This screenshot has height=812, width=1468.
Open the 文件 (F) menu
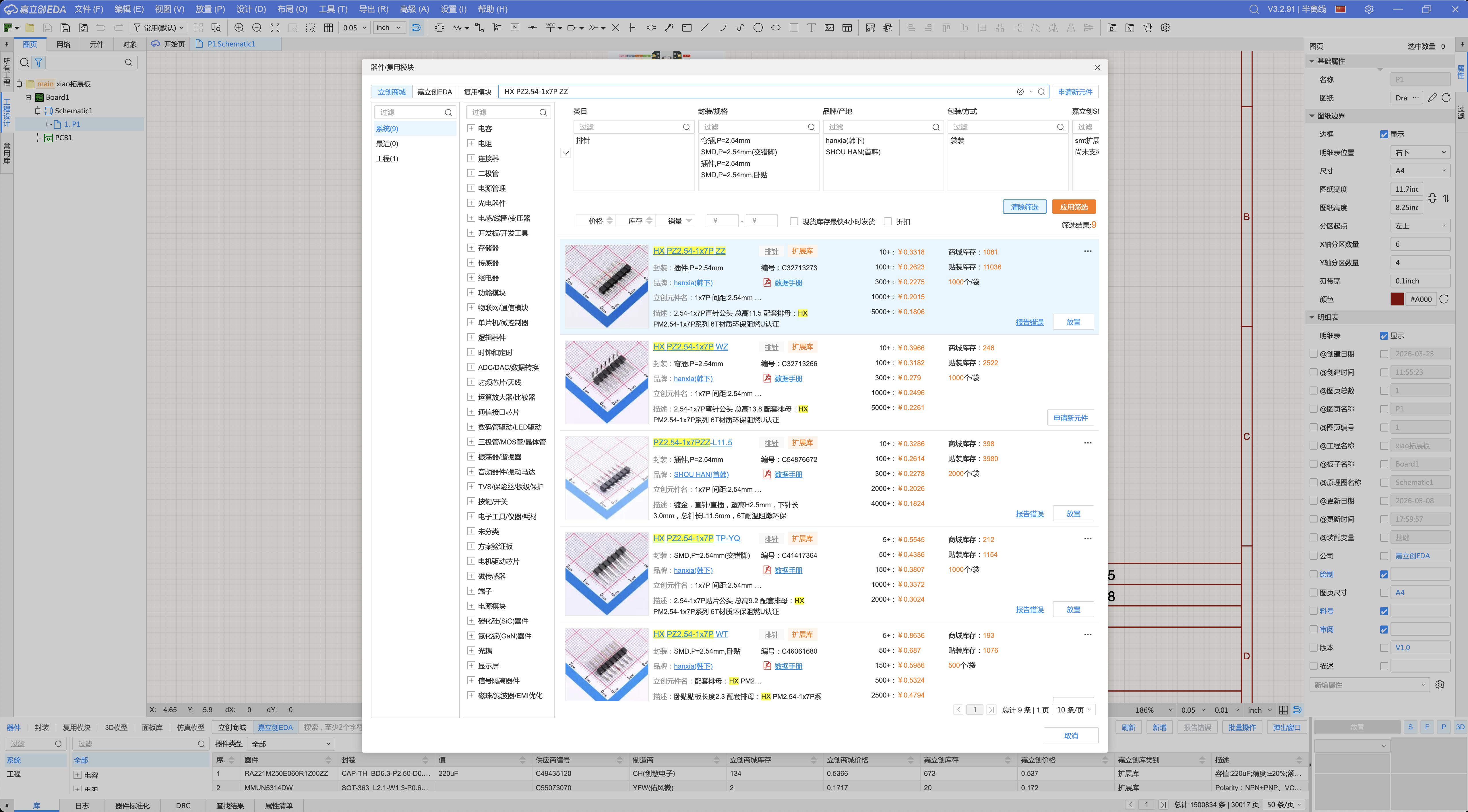88,9
